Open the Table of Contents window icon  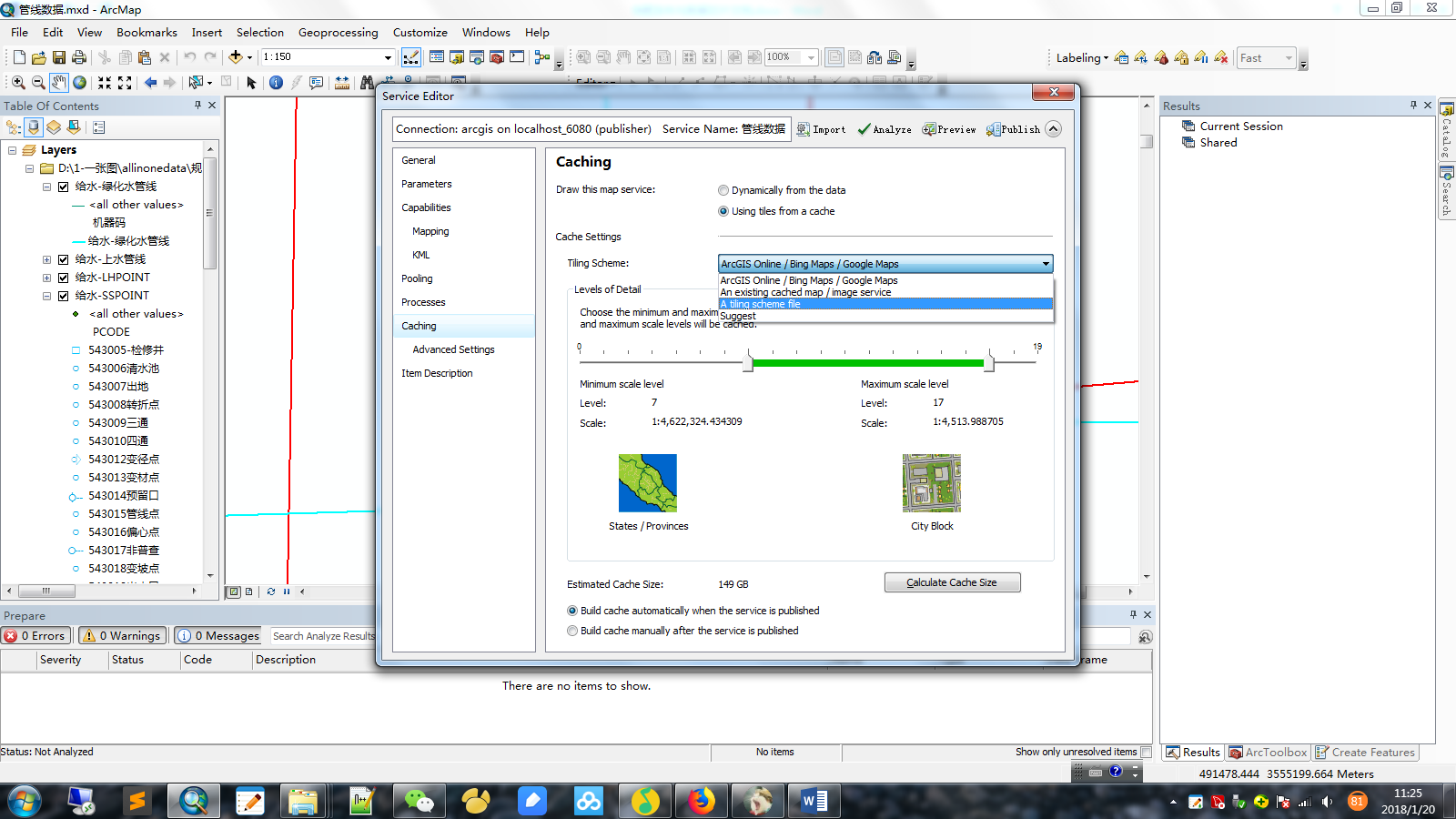(x=437, y=57)
